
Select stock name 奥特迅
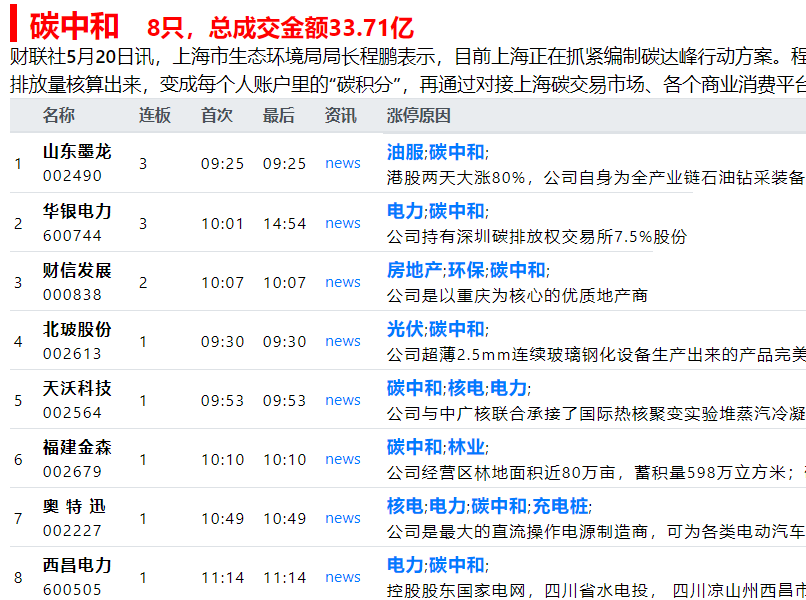tap(75, 506)
